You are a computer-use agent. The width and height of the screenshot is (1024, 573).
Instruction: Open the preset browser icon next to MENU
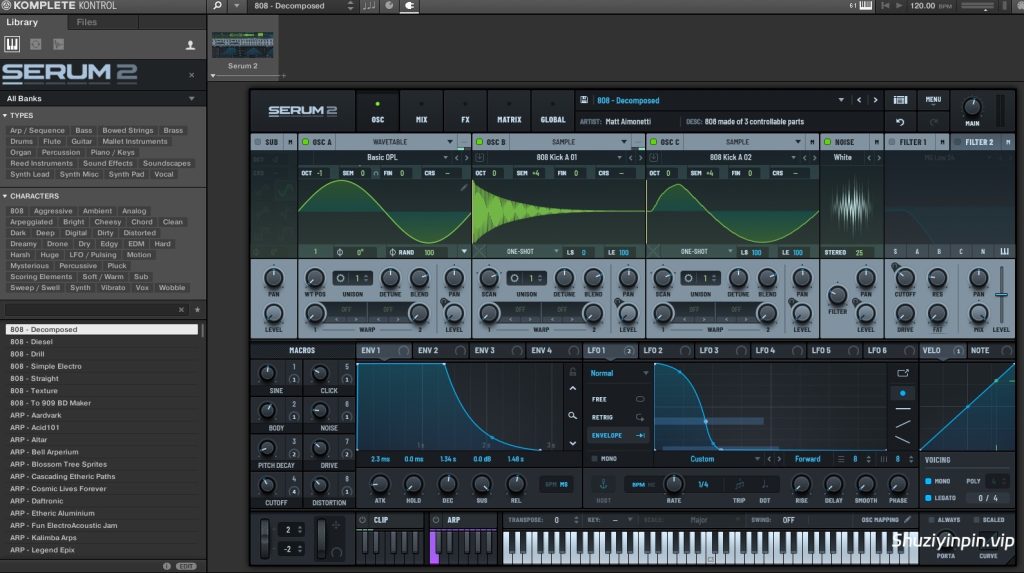pos(901,100)
